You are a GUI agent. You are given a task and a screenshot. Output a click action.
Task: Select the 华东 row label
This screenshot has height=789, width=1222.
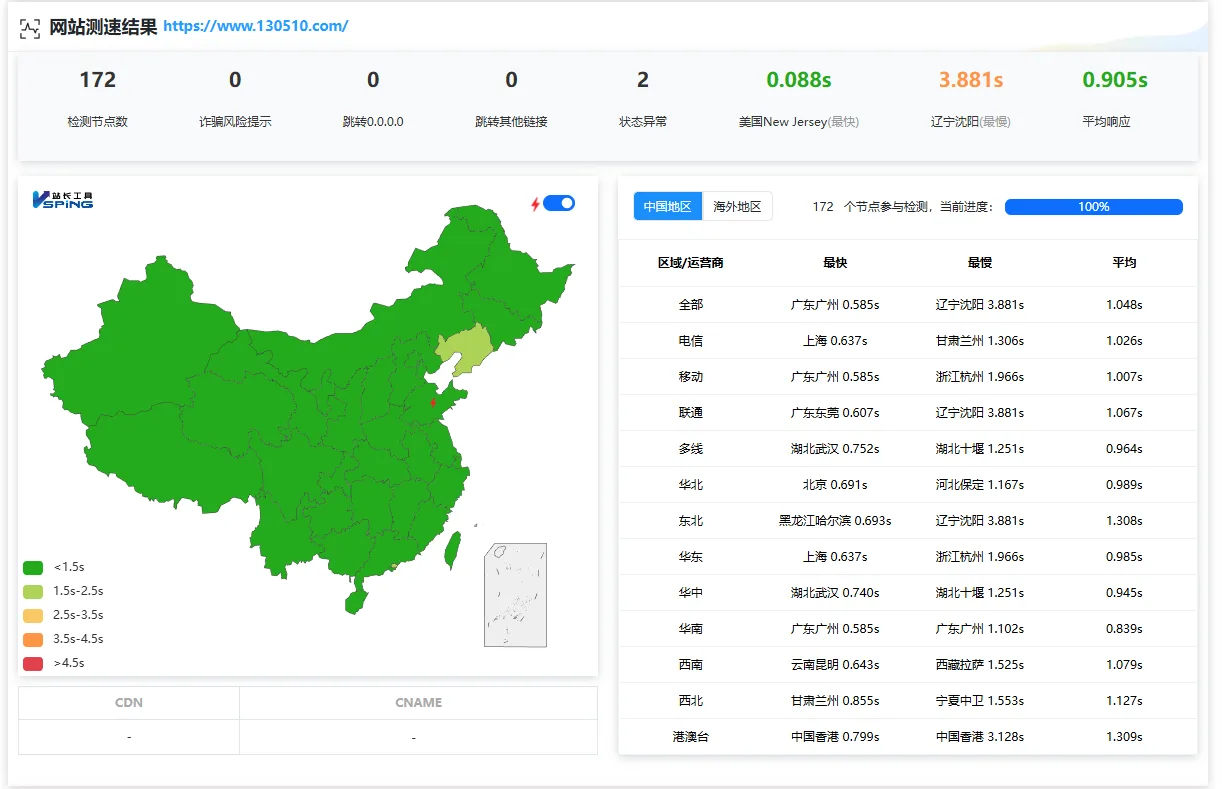(x=690, y=557)
